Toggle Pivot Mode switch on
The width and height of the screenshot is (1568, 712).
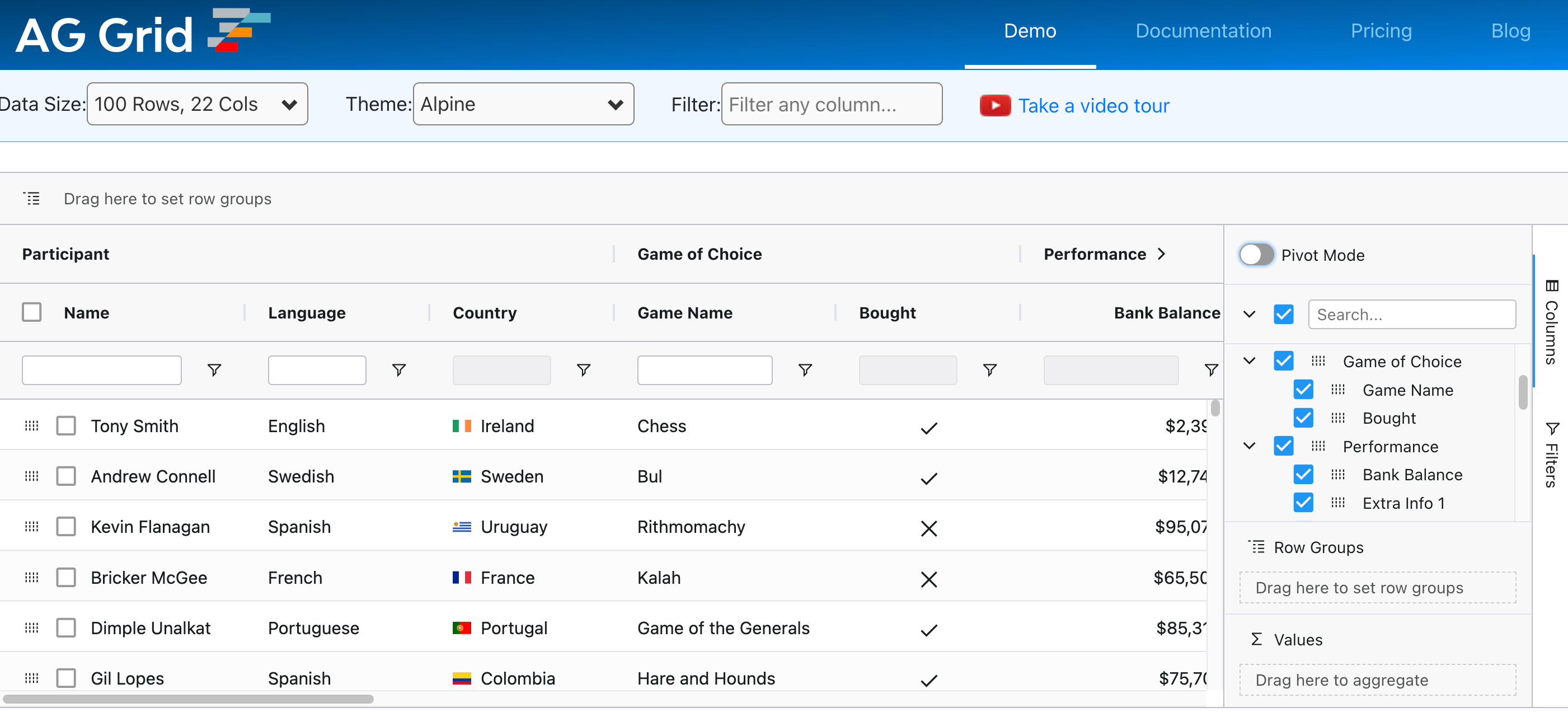(1256, 255)
